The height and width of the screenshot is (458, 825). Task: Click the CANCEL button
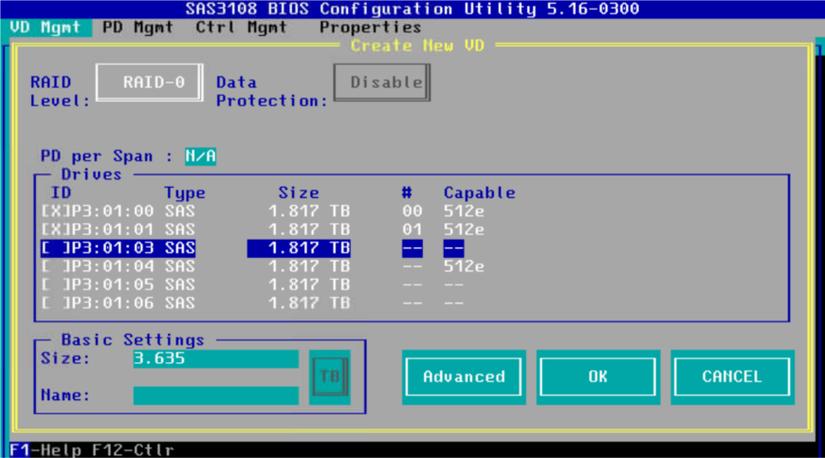tap(732, 377)
